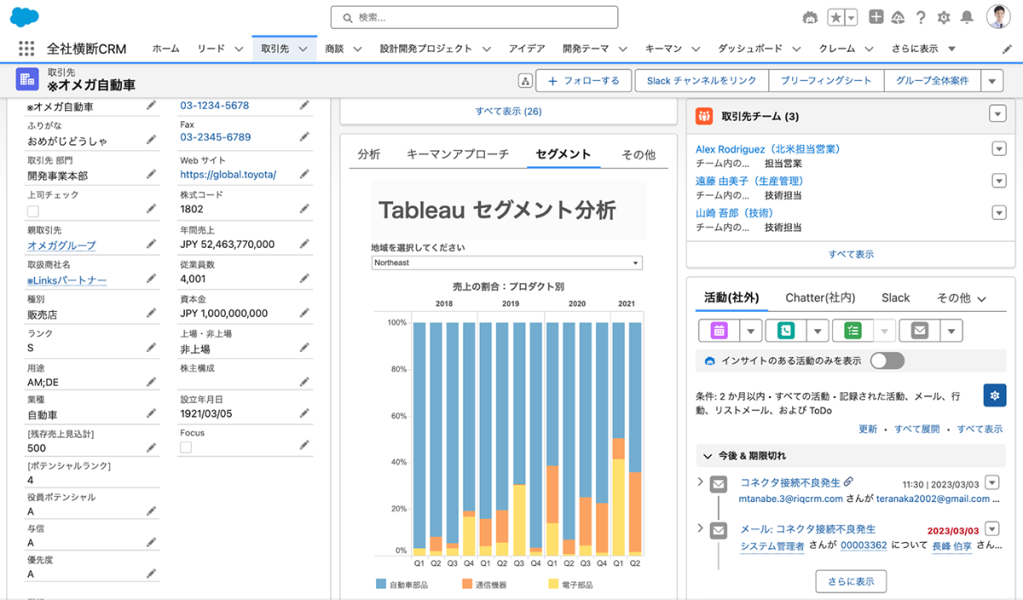
Task: Edit the ふりがな field pencil icon
Action: click(151, 140)
